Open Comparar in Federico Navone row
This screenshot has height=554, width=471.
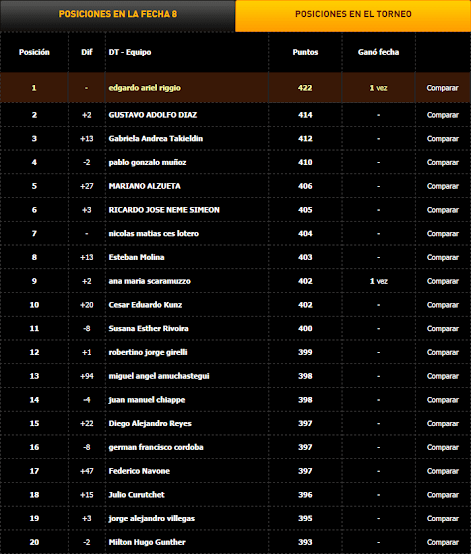(442, 471)
